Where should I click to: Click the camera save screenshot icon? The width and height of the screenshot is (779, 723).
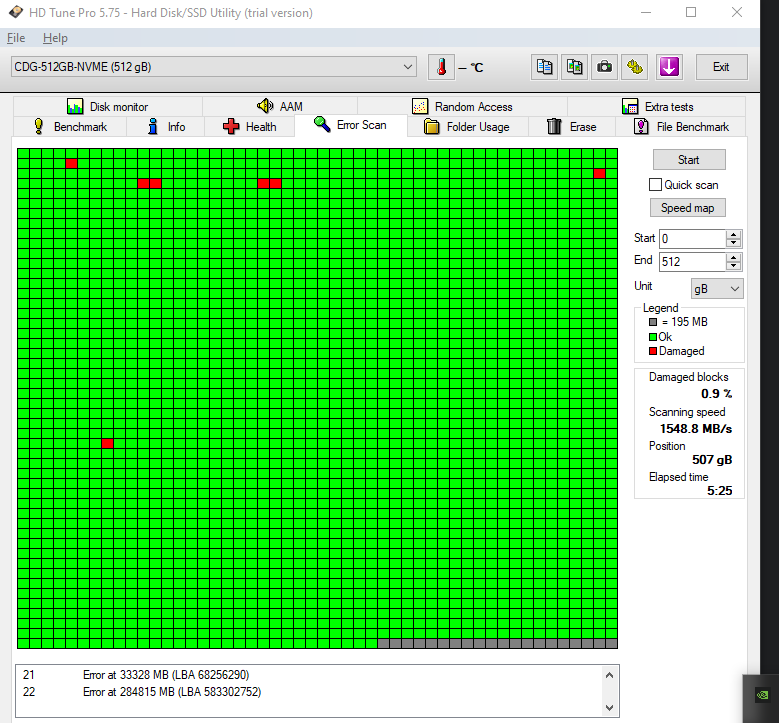pyautogui.click(x=604, y=67)
